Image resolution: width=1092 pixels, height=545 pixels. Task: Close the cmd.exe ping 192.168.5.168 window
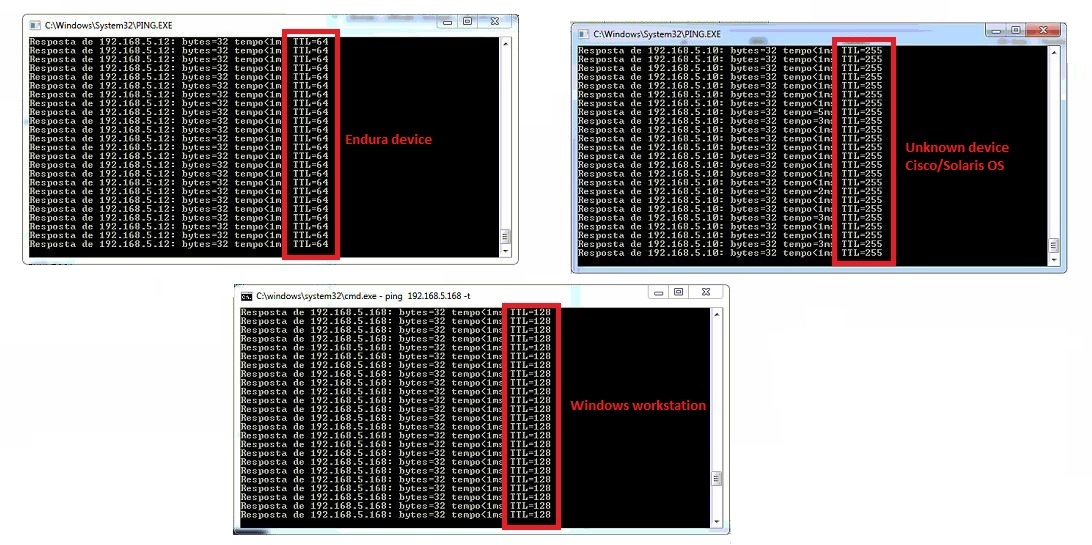tap(707, 292)
